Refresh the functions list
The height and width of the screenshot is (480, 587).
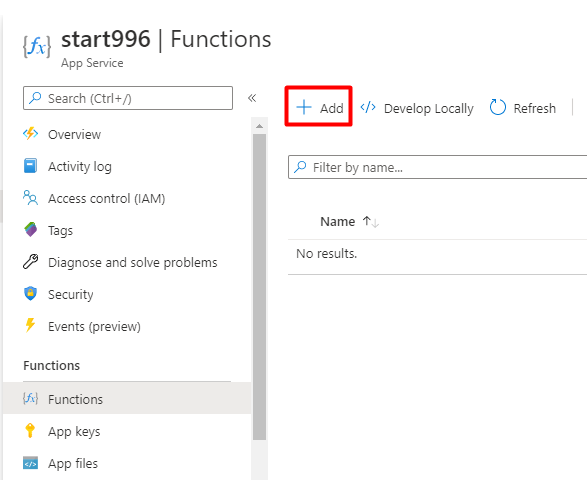[523, 108]
